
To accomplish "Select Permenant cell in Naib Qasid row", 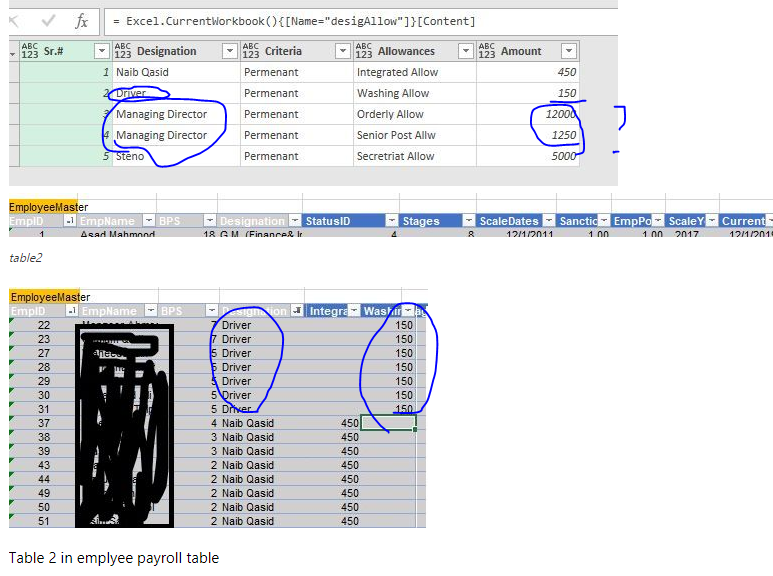I will coord(297,72).
